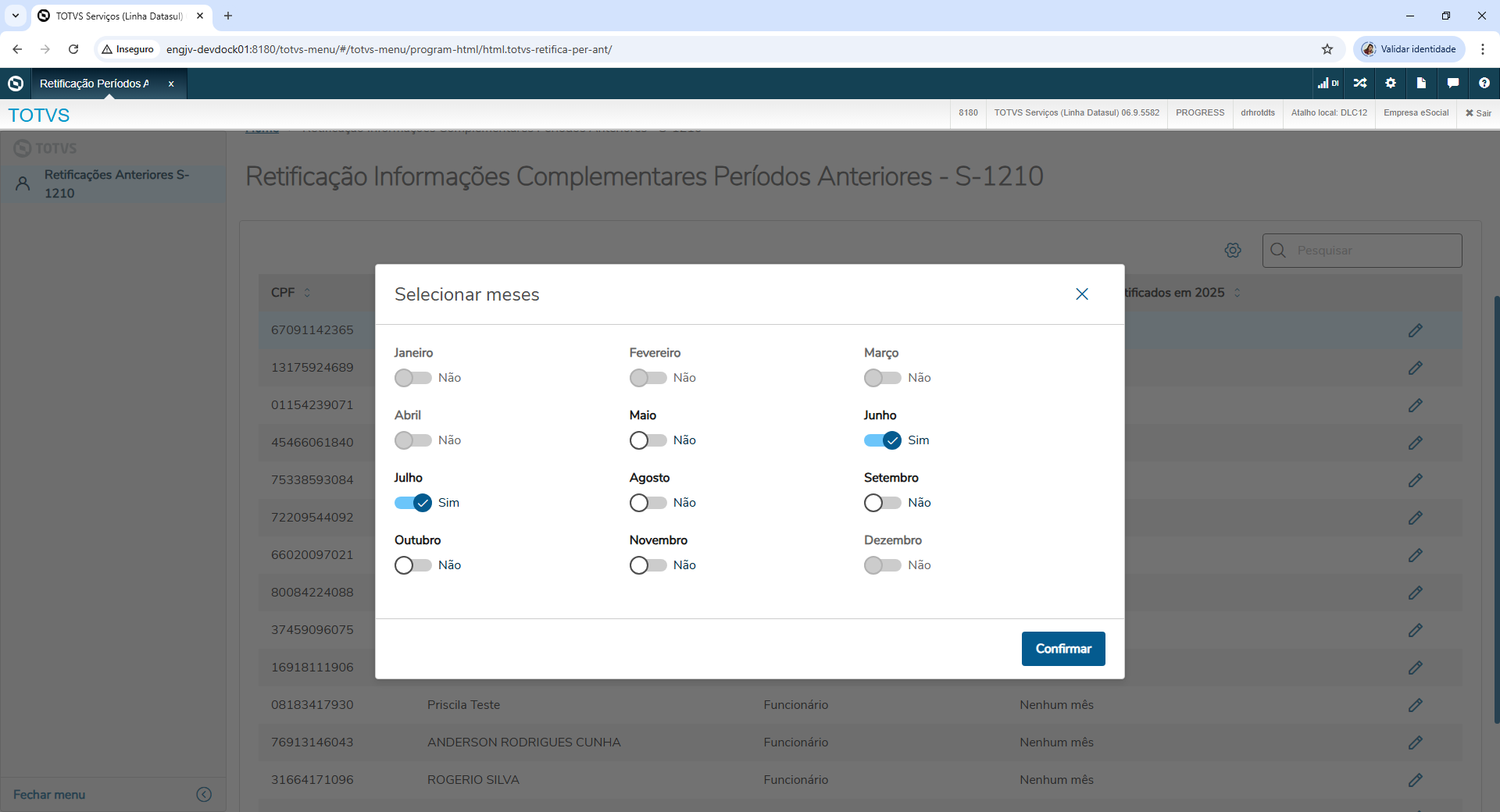Click the Janeiro month toggle
This screenshot has width=1500, height=812.
tap(412, 378)
